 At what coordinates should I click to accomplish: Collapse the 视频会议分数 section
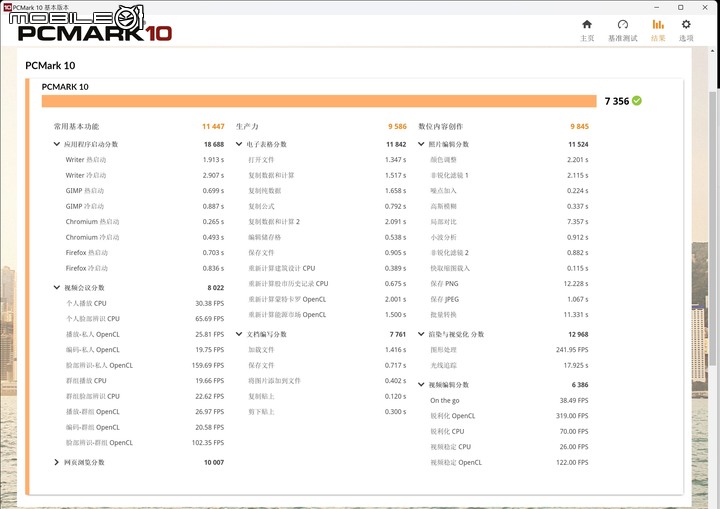click(x=56, y=288)
